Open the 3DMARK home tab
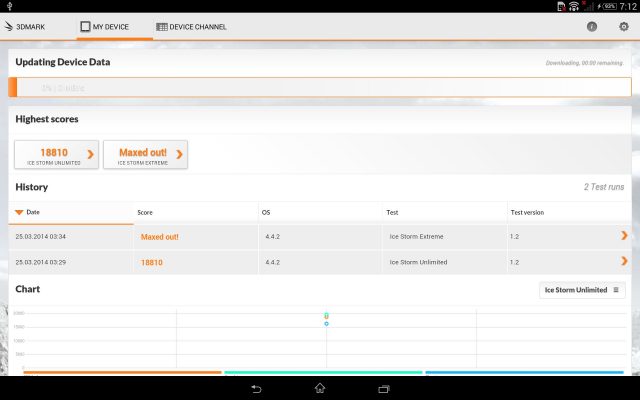Image resolution: width=640 pixels, height=400 pixels. [24, 27]
